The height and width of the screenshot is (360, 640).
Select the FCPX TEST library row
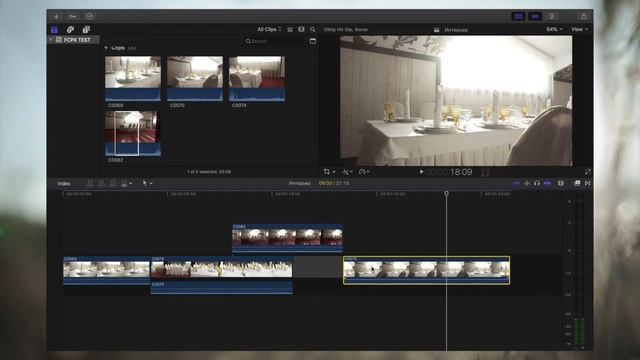(73, 40)
